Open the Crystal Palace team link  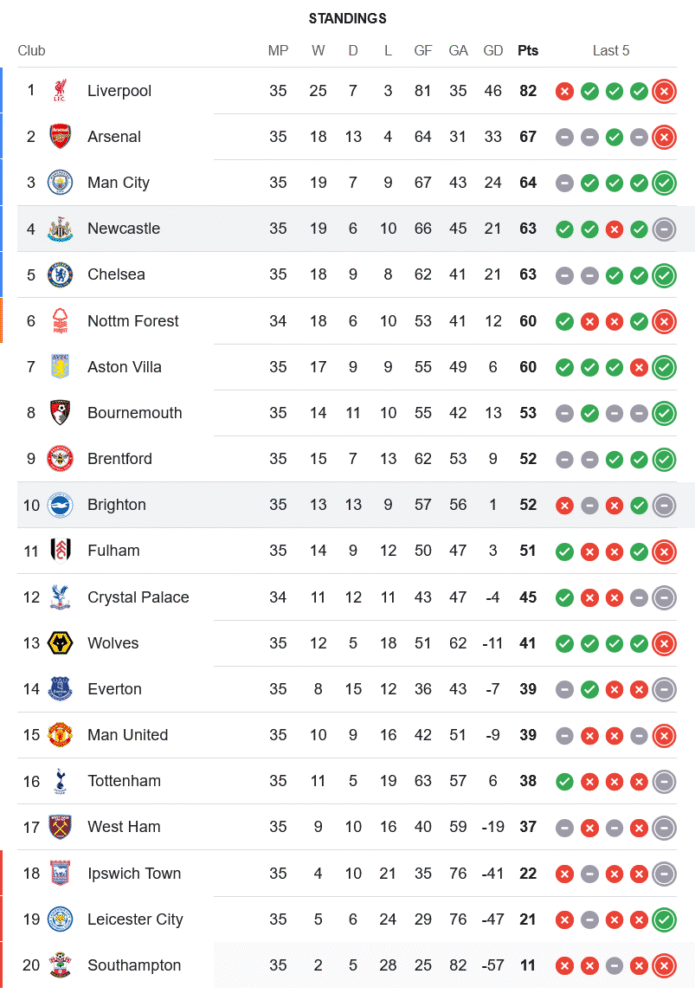pos(138,597)
